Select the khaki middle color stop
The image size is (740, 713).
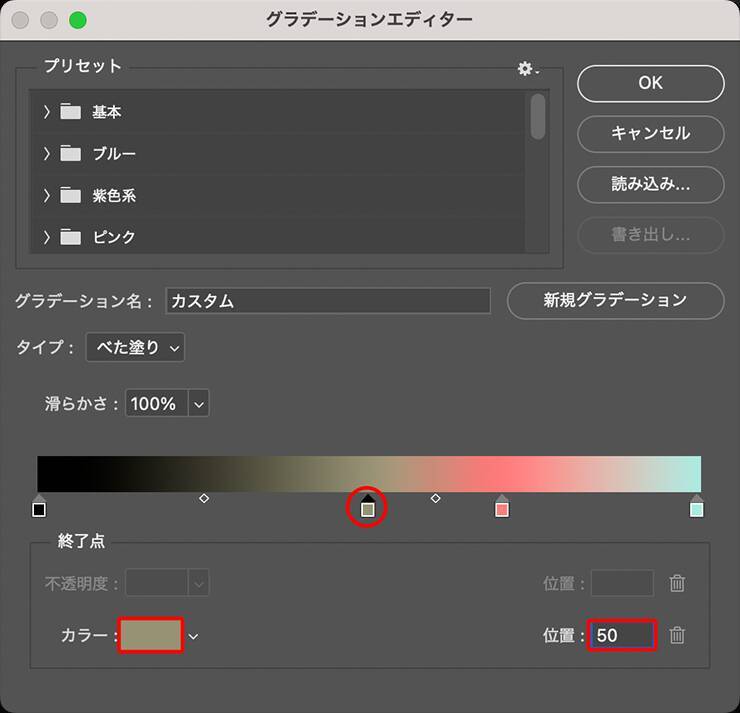(368, 506)
